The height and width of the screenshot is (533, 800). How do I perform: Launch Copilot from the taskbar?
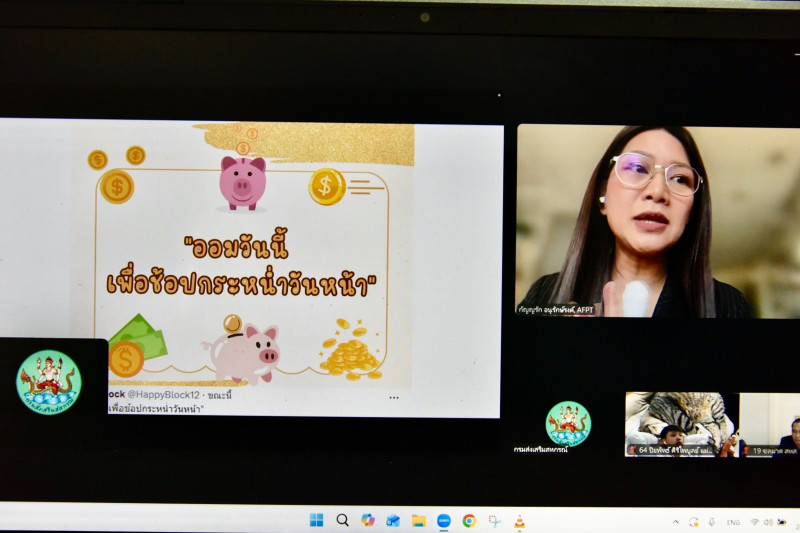click(368, 520)
